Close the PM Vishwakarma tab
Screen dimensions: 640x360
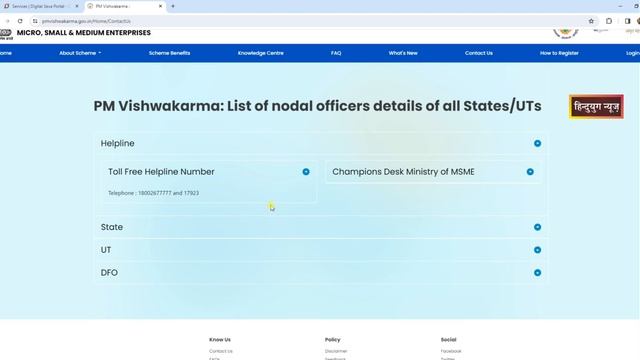pyautogui.click(x=160, y=6)
